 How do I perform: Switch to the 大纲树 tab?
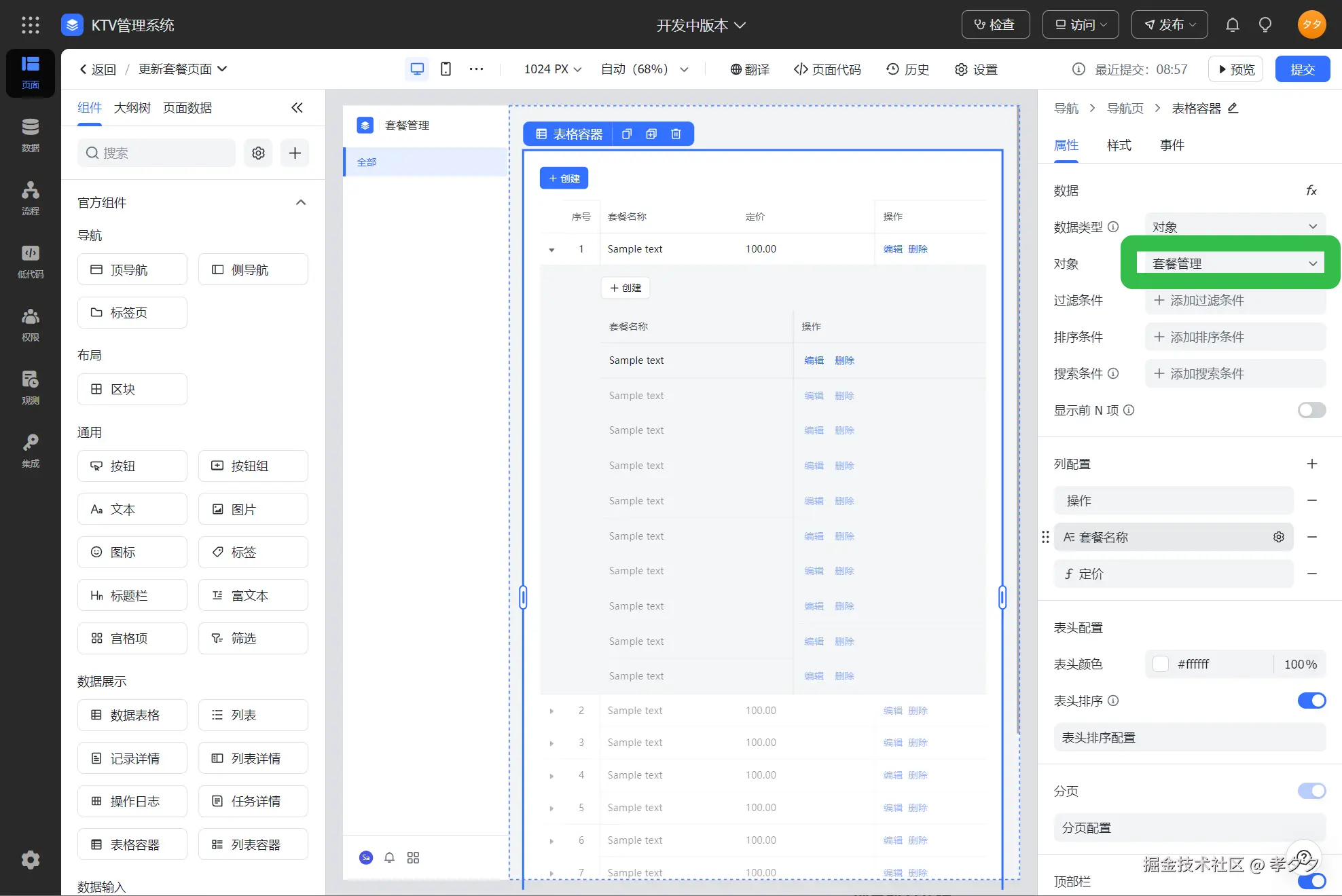[132, 107]
